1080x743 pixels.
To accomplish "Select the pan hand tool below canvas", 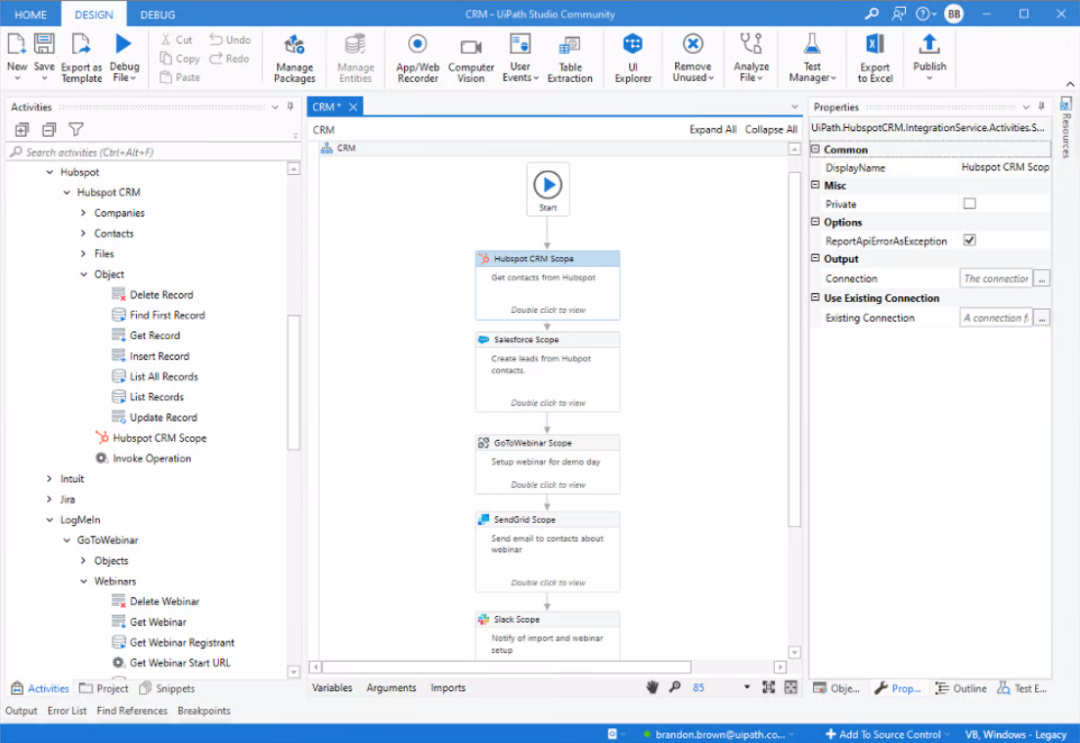I will (652, 687).
